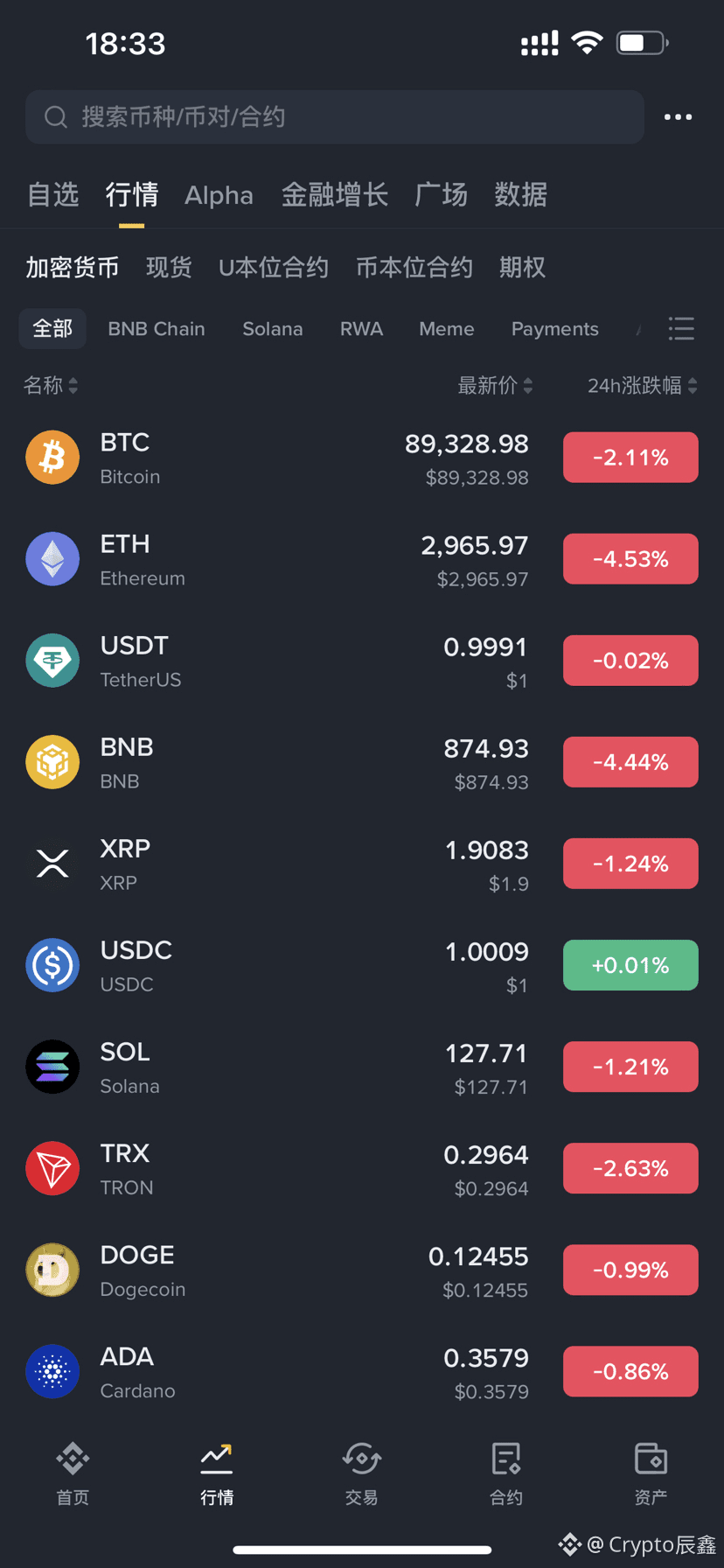Sort list by 24h涨跌幅 column
The height and width of the screenshot is (1568, 724).
(x=642, y=385)
